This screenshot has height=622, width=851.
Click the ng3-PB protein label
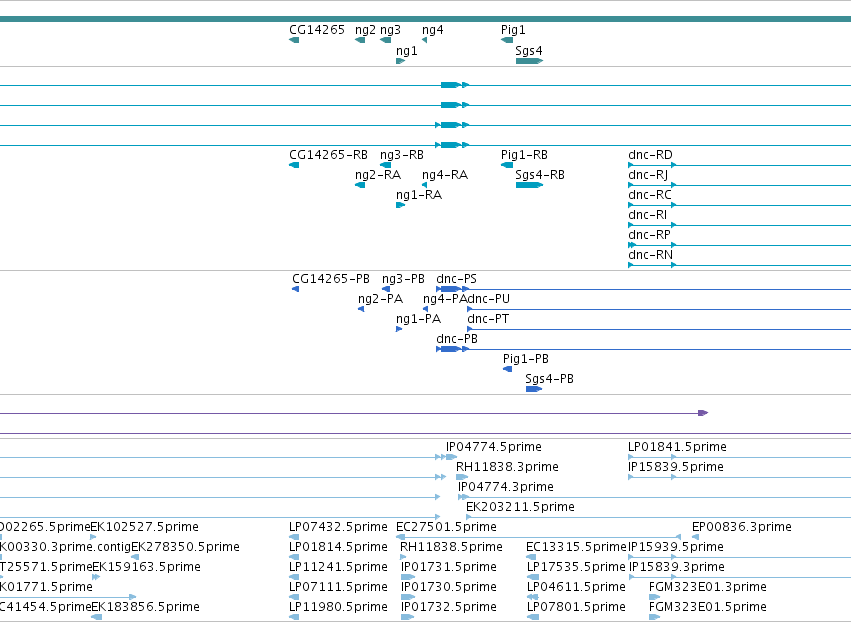tap(403, 279)
